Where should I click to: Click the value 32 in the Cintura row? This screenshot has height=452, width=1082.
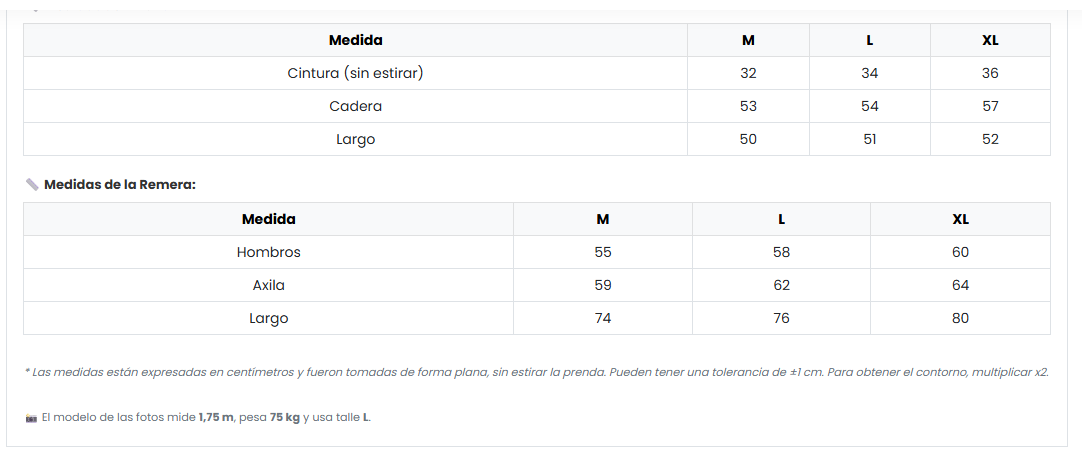click(x=748, y=73)
